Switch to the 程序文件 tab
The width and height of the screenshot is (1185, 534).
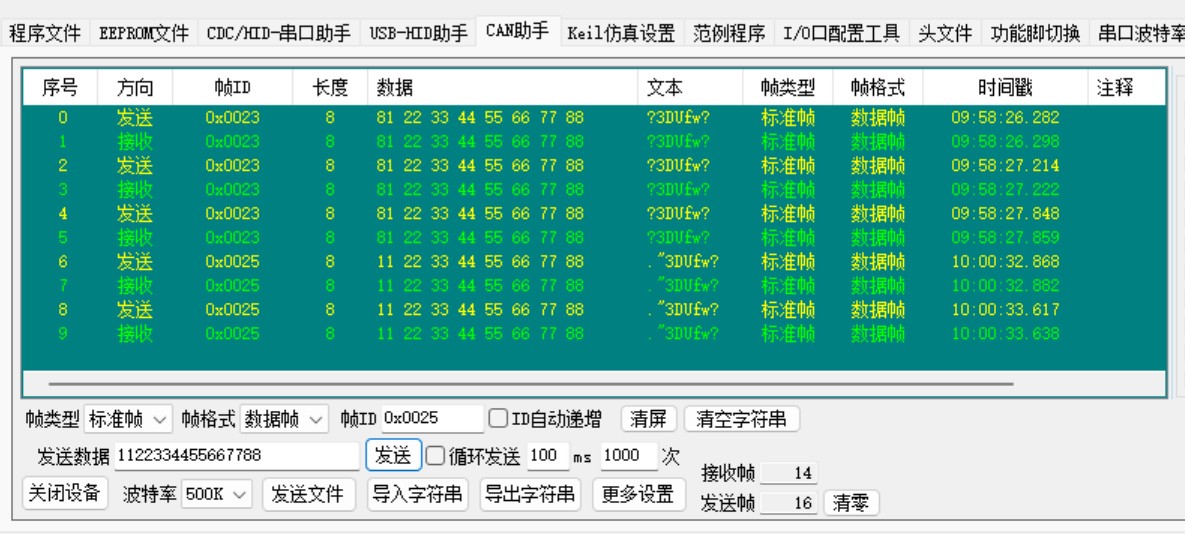pyautogui.click(x=45, y=33)
